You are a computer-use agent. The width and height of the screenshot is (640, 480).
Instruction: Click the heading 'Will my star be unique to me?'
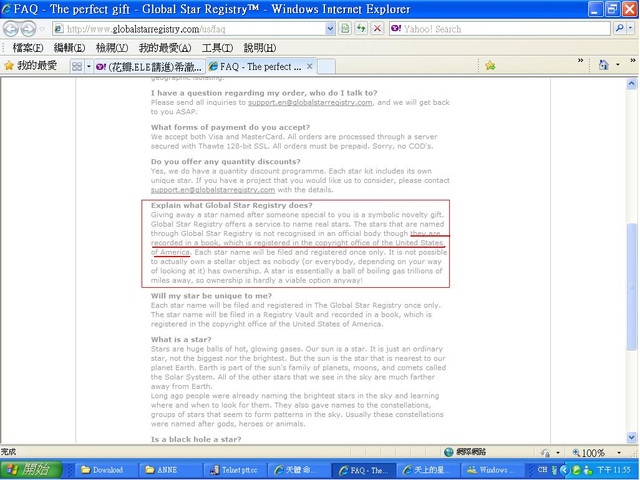pos(211,296)
